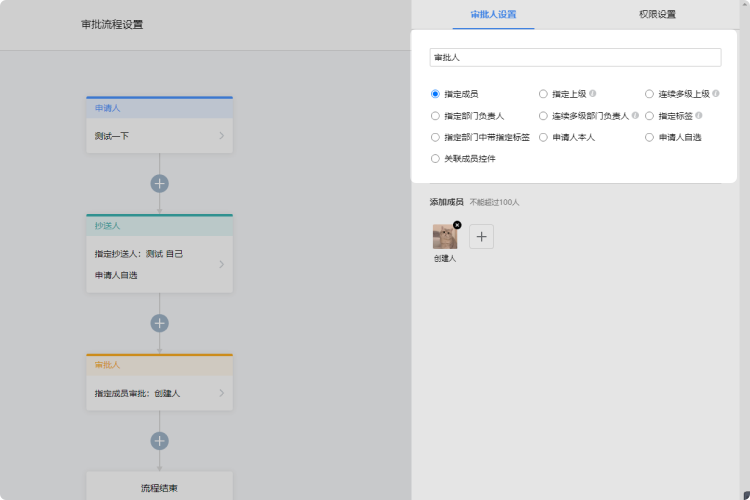Open the 测试一下 applicant node chevron
Viewport: 750px width, 500px height.
[x=221, y=136]
